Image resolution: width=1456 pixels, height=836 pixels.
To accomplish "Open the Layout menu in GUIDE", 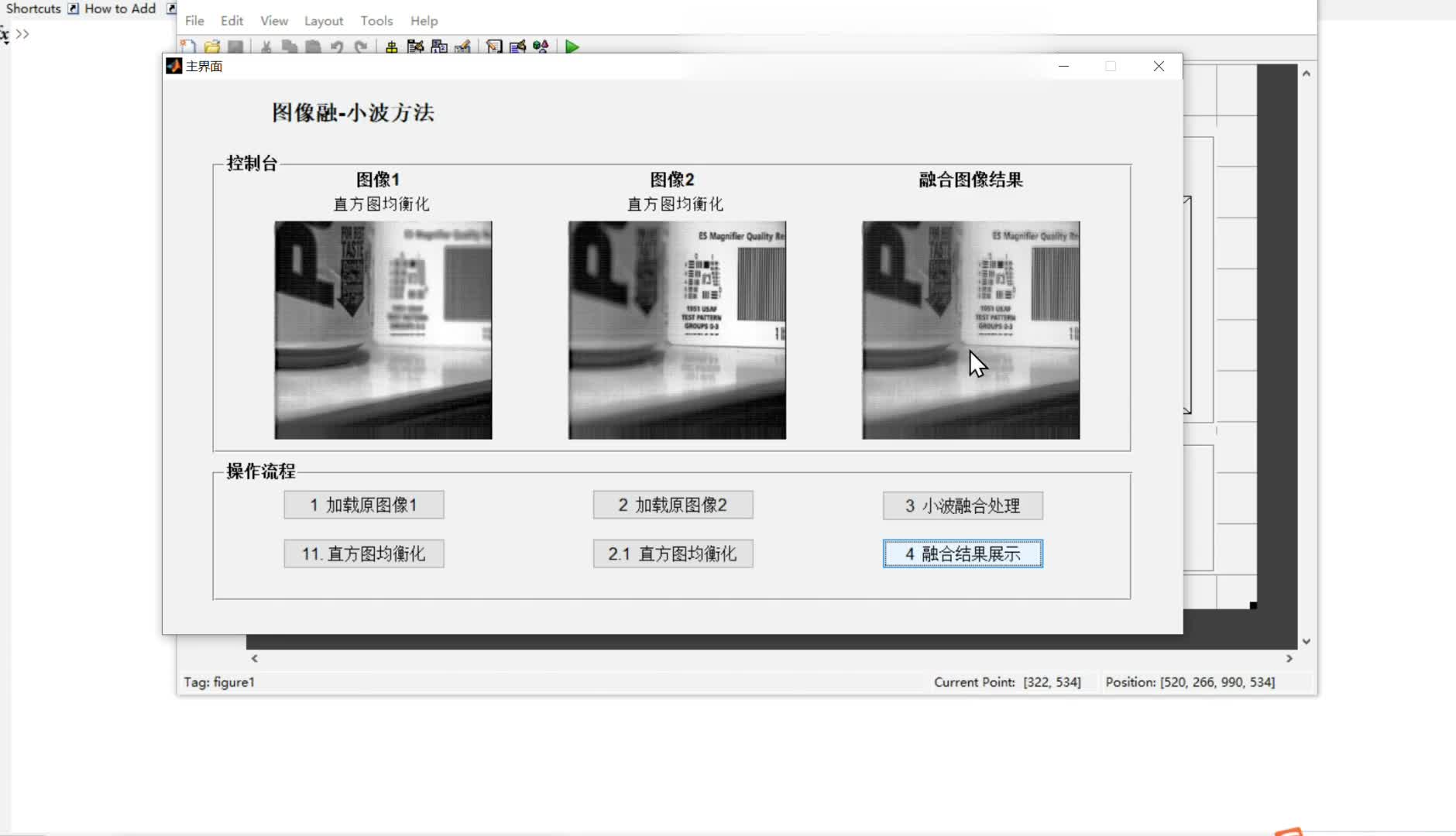I will 324,21.
